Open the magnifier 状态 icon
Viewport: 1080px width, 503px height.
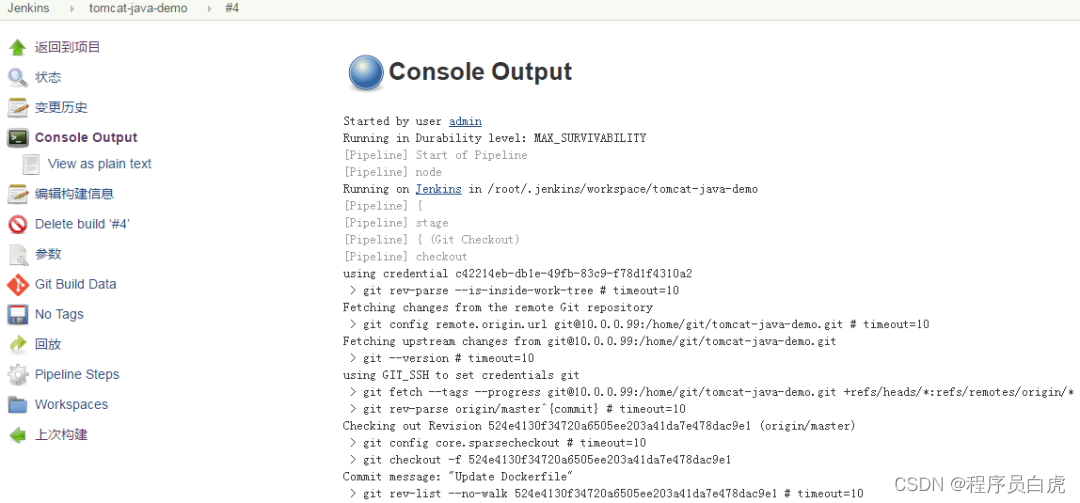18,77
